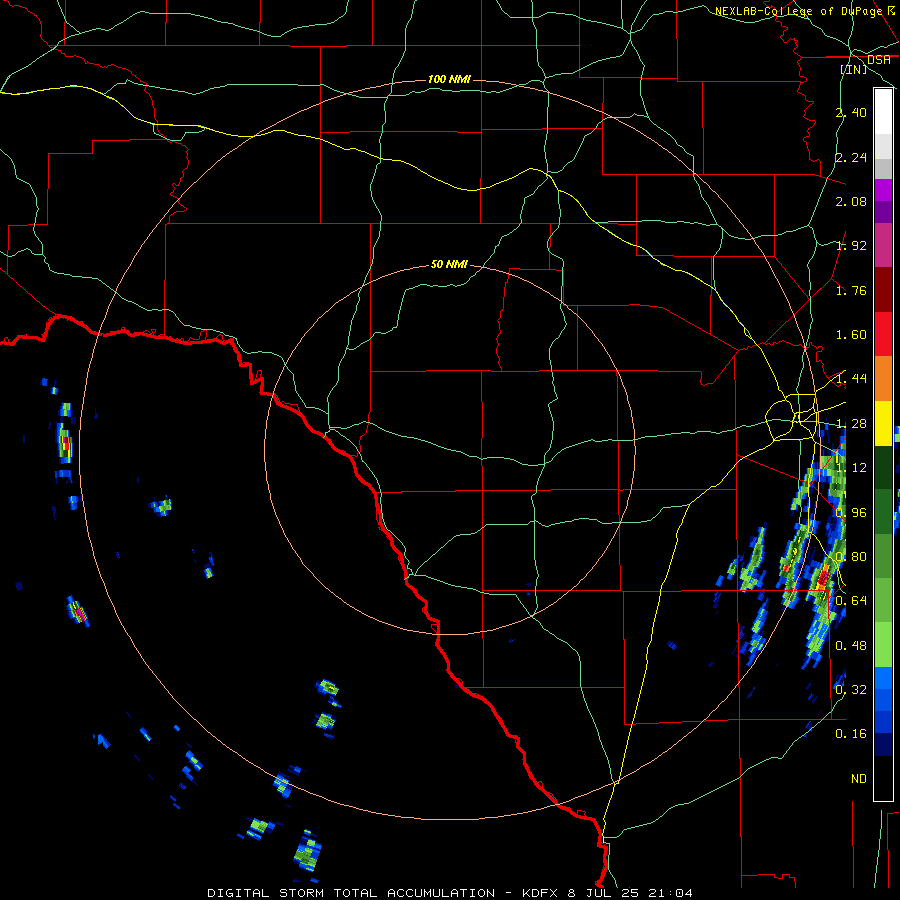This screenshot has width=900, height=900.
Task: Pick the orange swatch in the color scale
Action: (x=883, y=379)
